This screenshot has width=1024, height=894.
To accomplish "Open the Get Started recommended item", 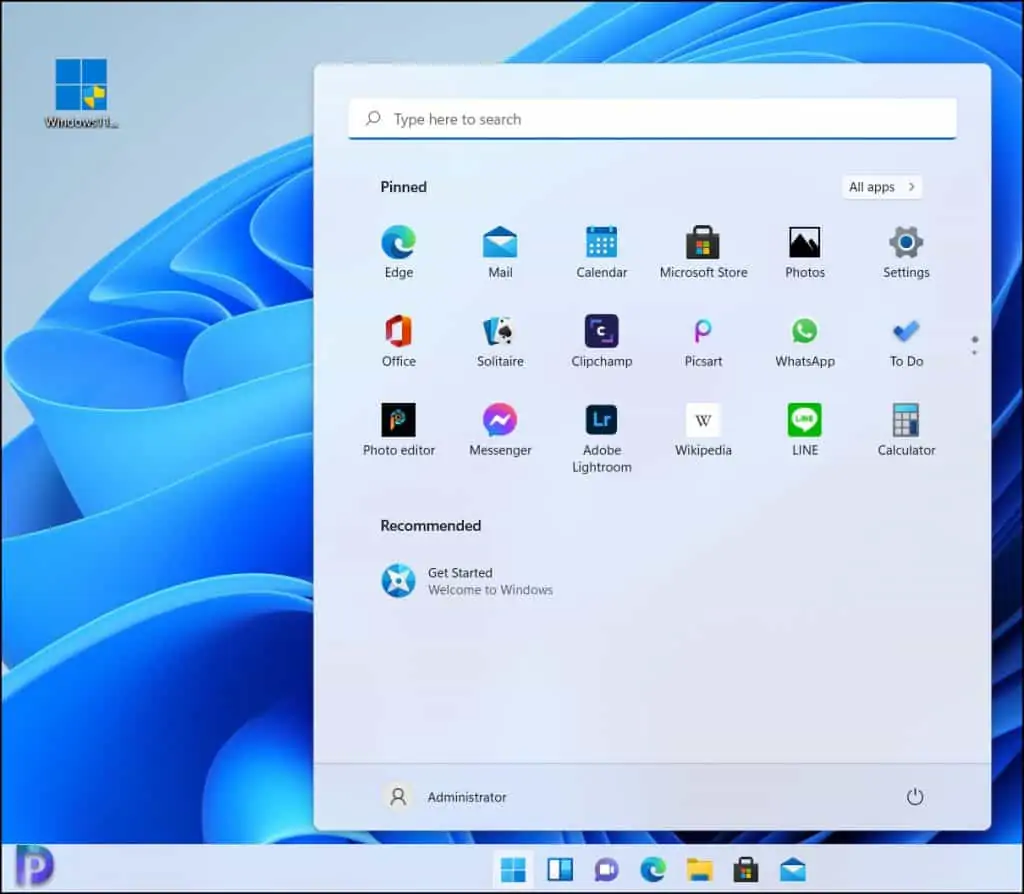I will click(468, 581).
